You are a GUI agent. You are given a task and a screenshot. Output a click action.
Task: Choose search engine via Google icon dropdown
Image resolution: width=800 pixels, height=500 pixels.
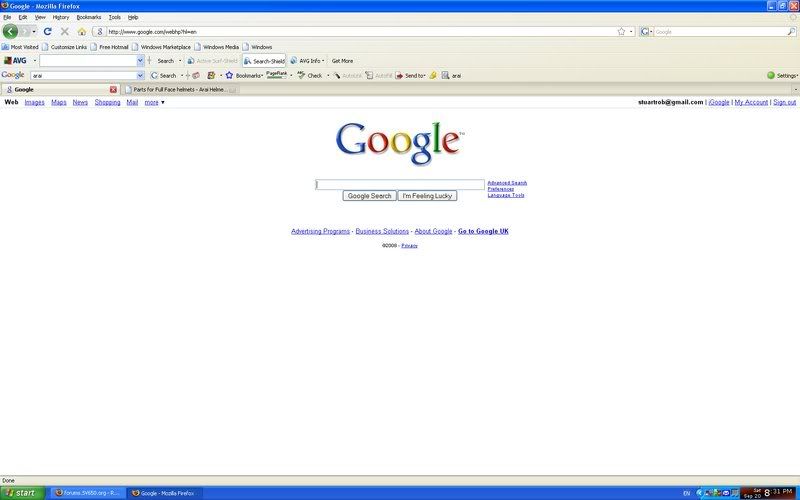(646, 32)
